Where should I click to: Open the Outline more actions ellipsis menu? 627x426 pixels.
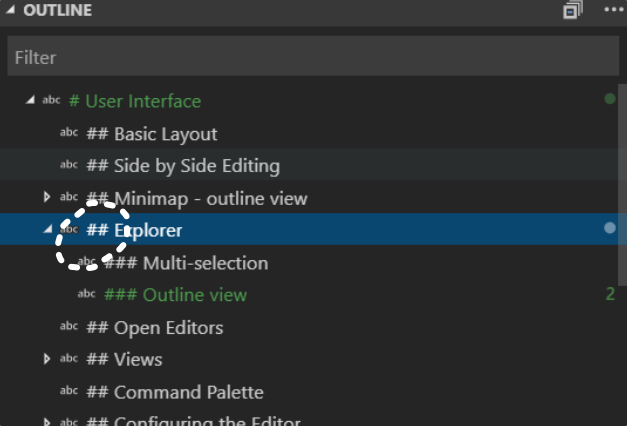coord(614,10)
